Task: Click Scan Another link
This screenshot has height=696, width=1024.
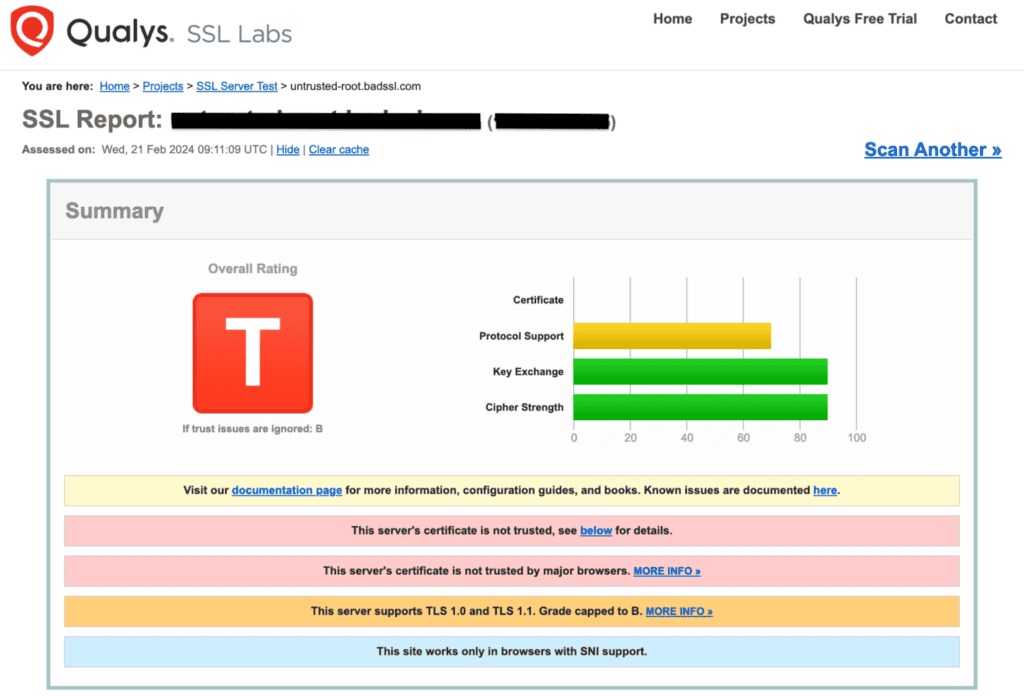Action: tap(932, 150)
